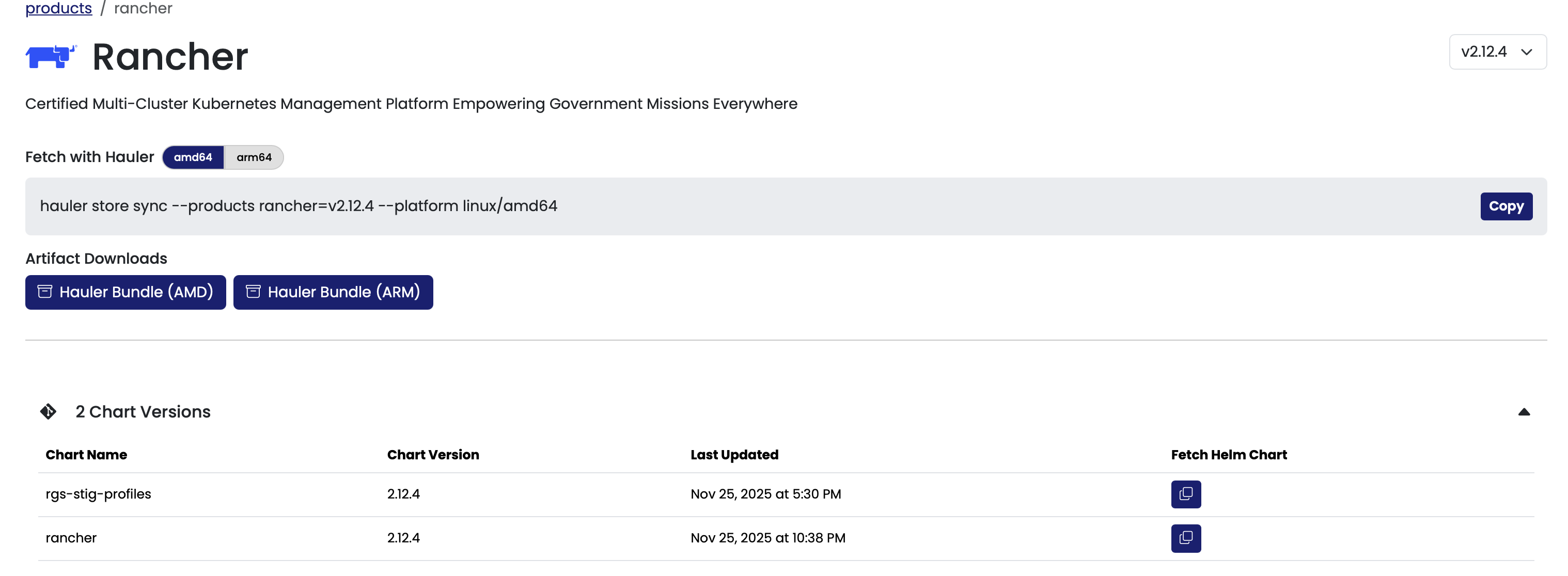1568x576 pixels.
Task: Click the Last Updated column header
Action: coord(734,454)
